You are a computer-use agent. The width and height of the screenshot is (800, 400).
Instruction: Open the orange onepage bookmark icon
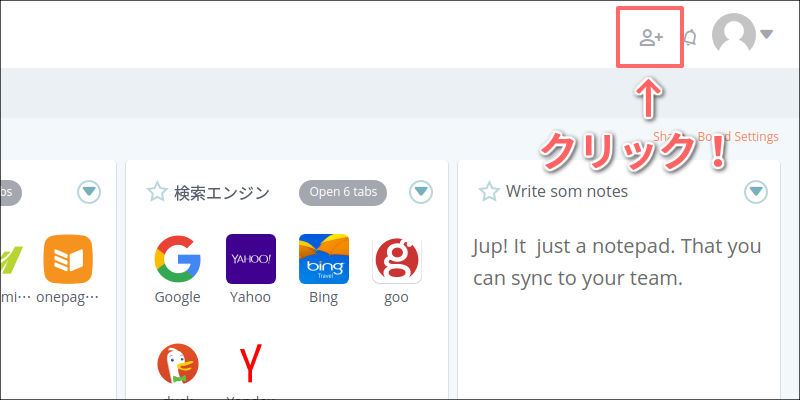pyautogui.click(x=68, y=259)
